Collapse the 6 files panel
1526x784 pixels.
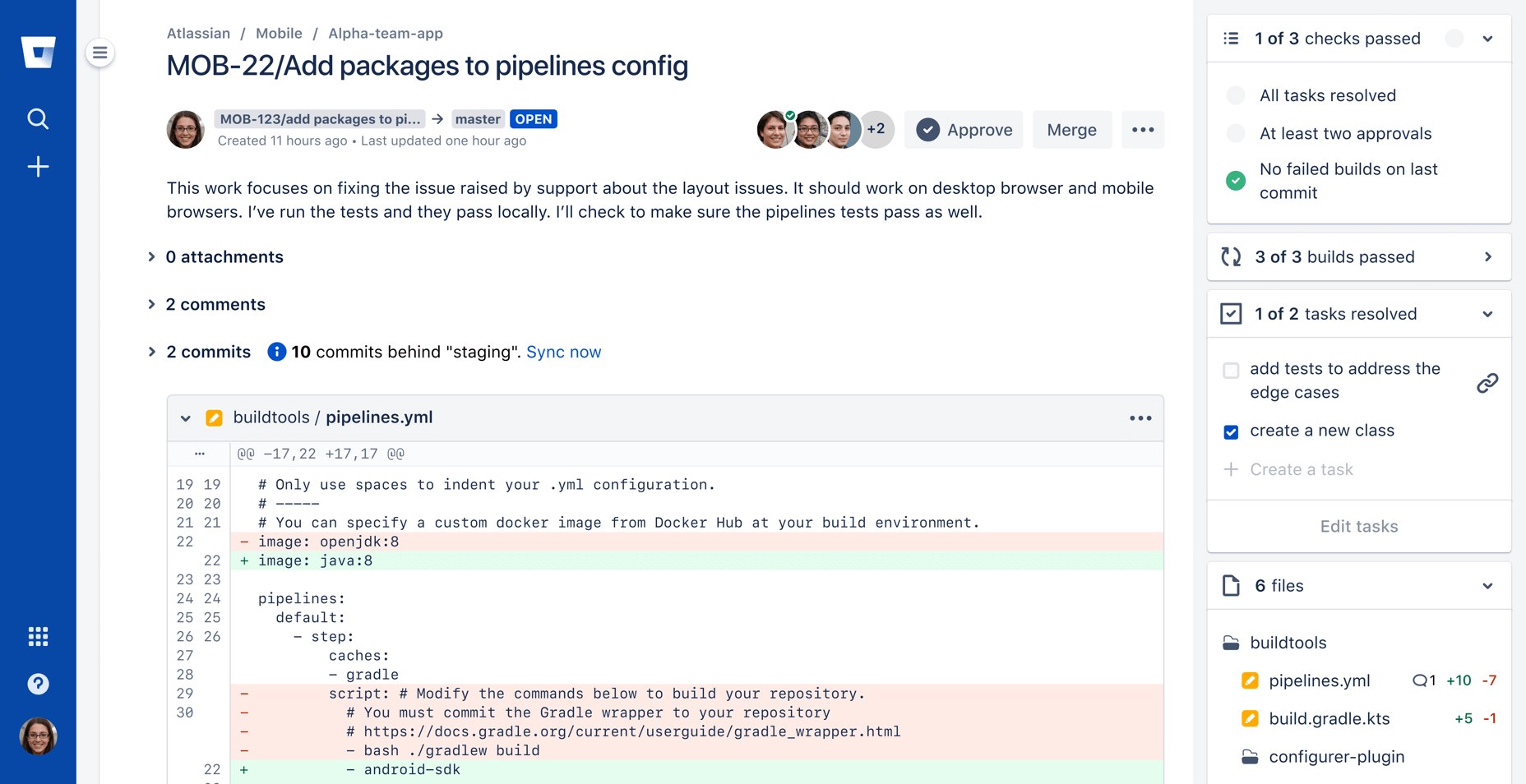[1487, 586]
